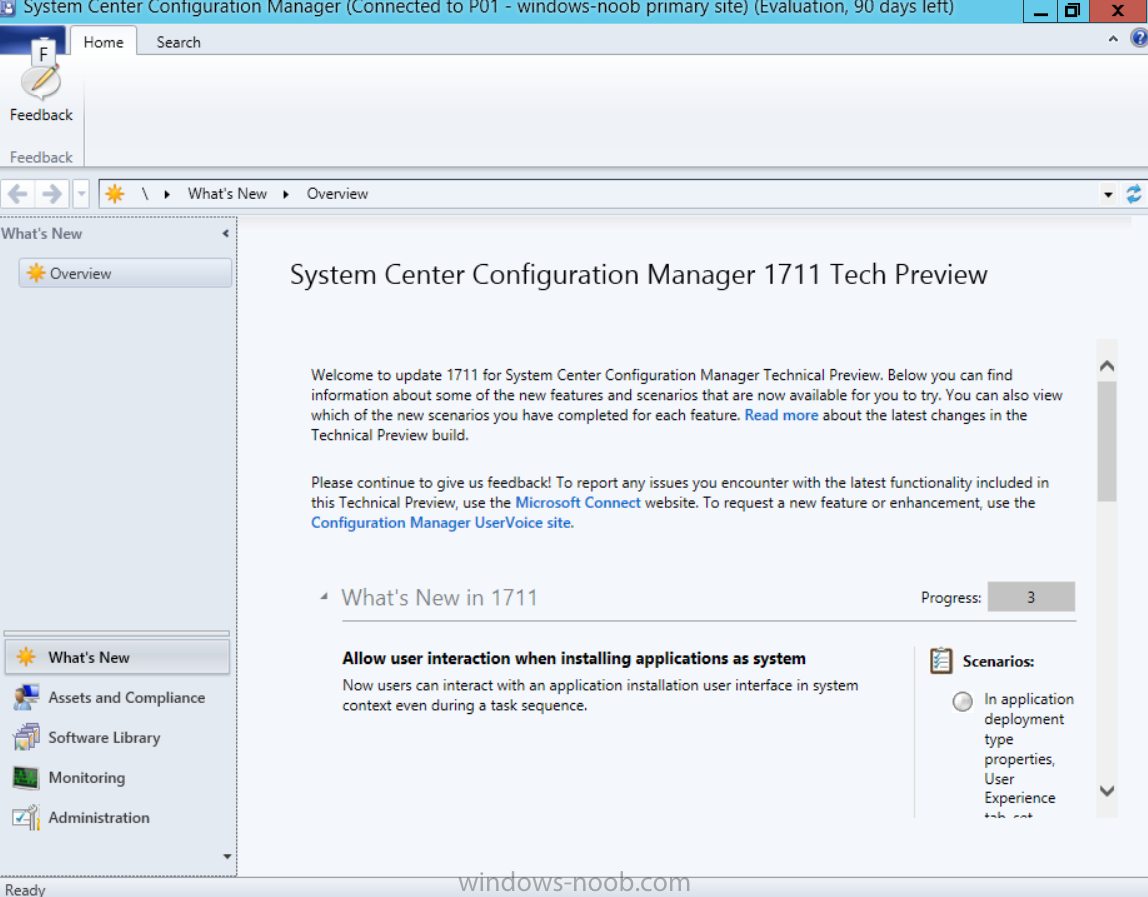Click the Overview breadcrumb segment
1148x897 pixels.
pyautogui.click(x=337, y=193)
